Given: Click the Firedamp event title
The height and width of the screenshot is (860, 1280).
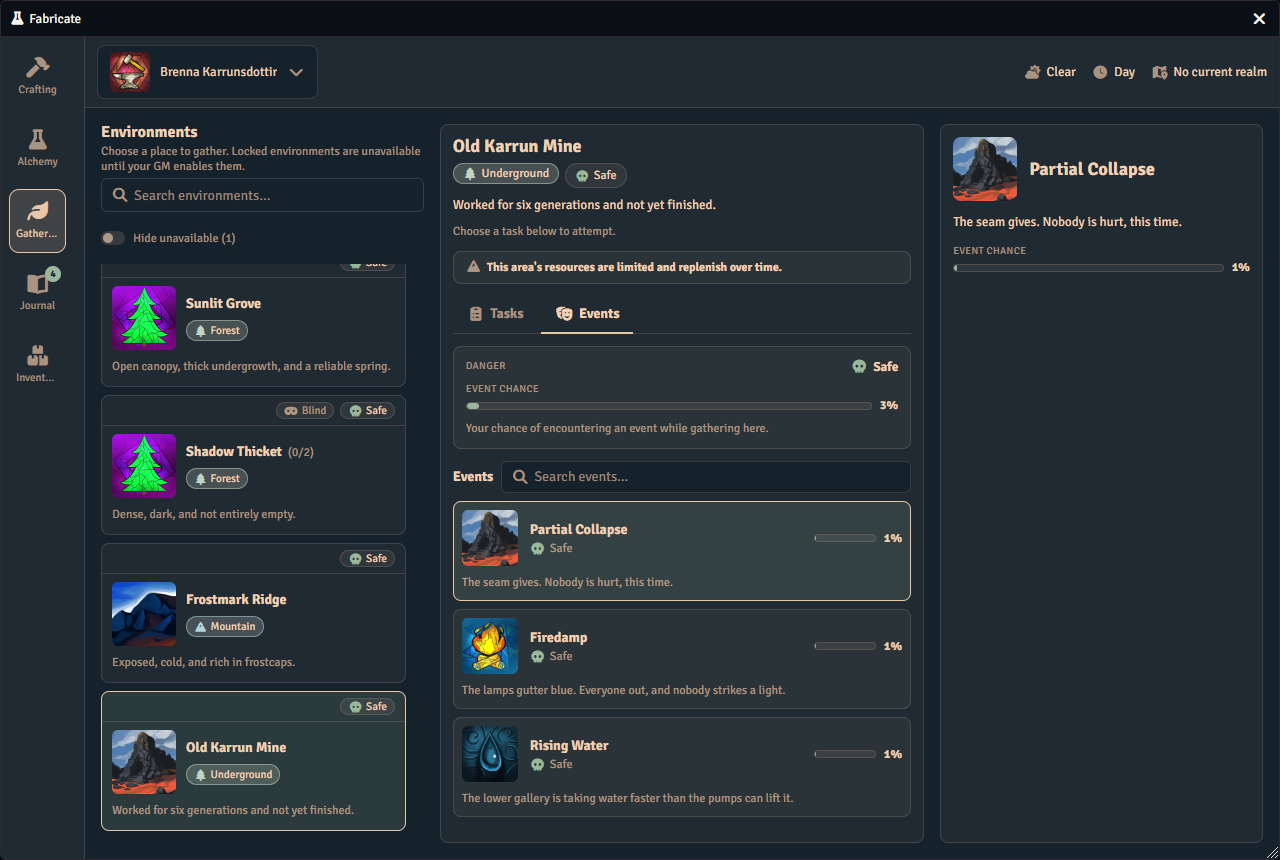Looking at the screenshot, I should point(559,637).
